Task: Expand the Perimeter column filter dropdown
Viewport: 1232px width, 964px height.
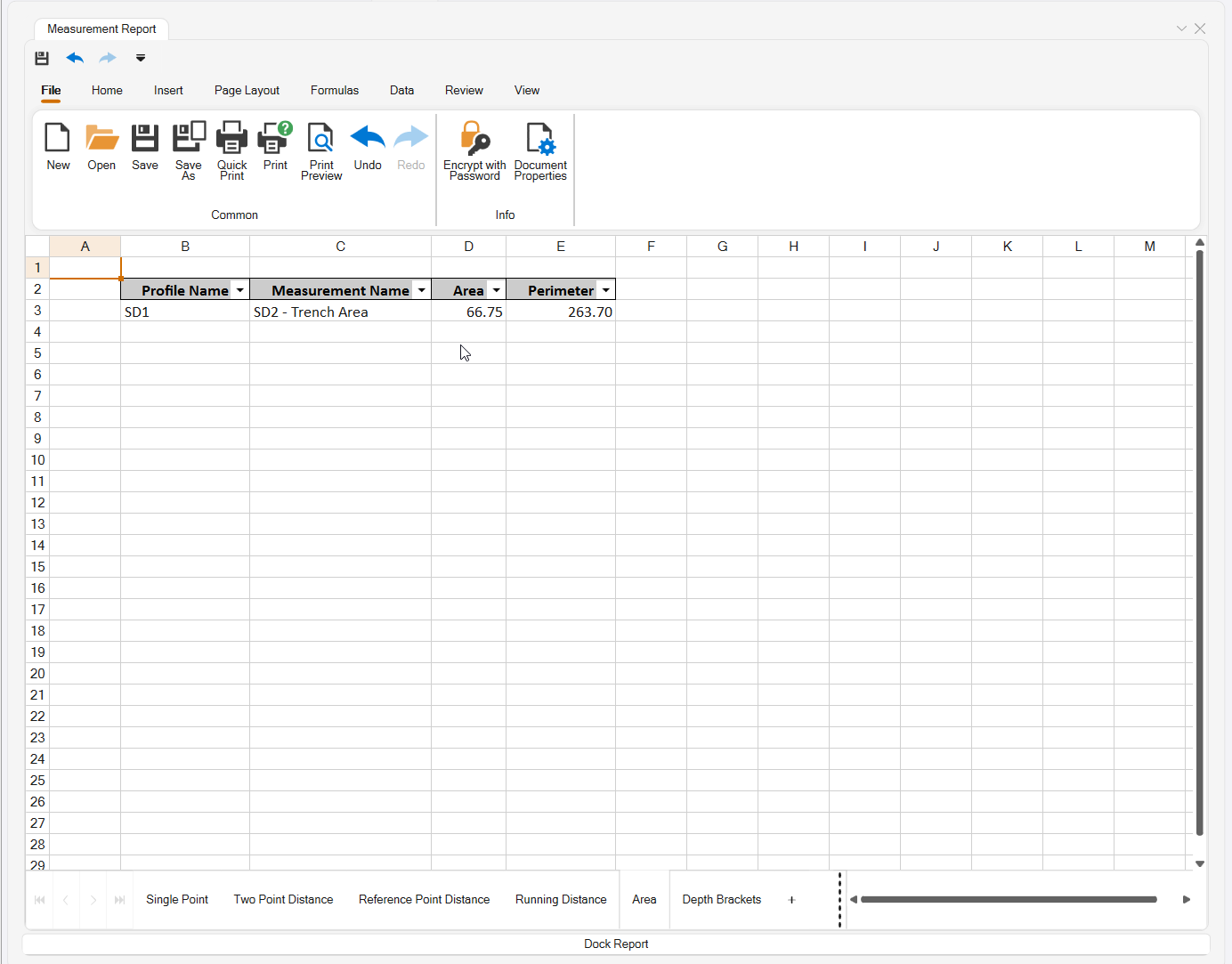Action: click(x=605, y=290)
